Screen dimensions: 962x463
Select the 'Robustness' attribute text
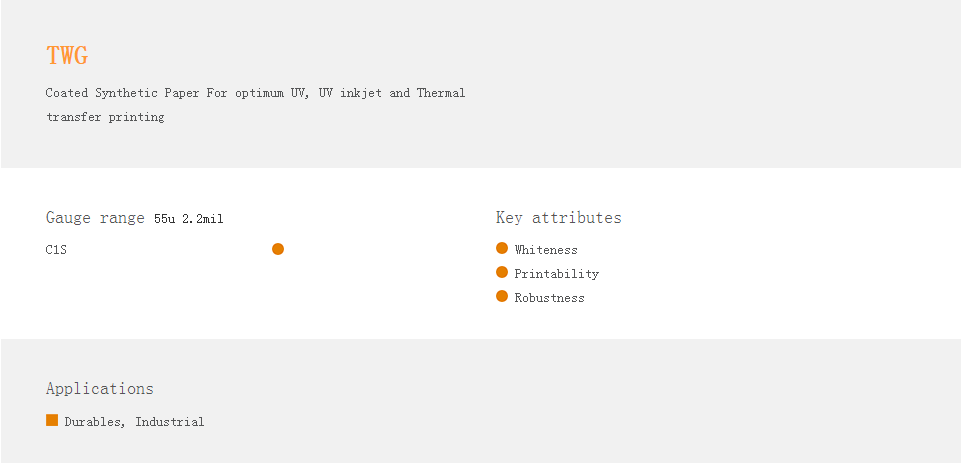coord(549,298)
